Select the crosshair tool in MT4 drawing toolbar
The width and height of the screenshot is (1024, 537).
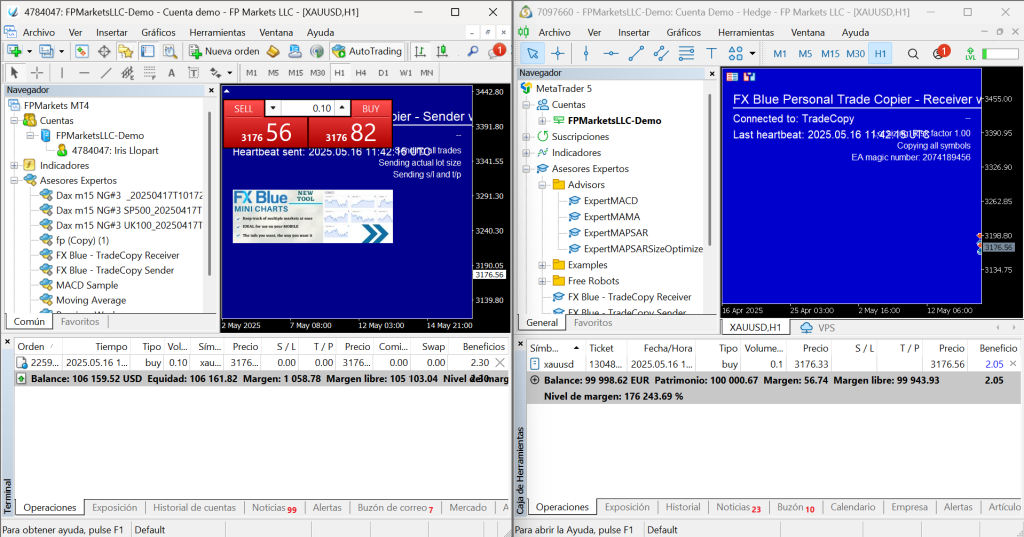(x=37, y=73)
